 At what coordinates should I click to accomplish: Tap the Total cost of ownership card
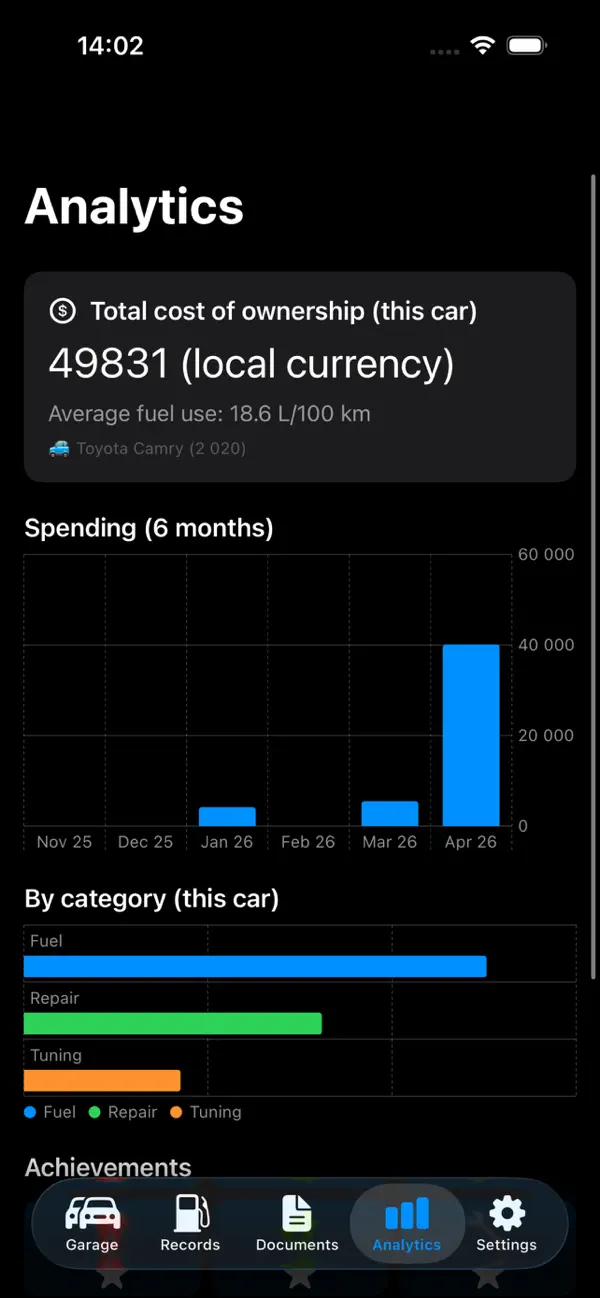300,377
